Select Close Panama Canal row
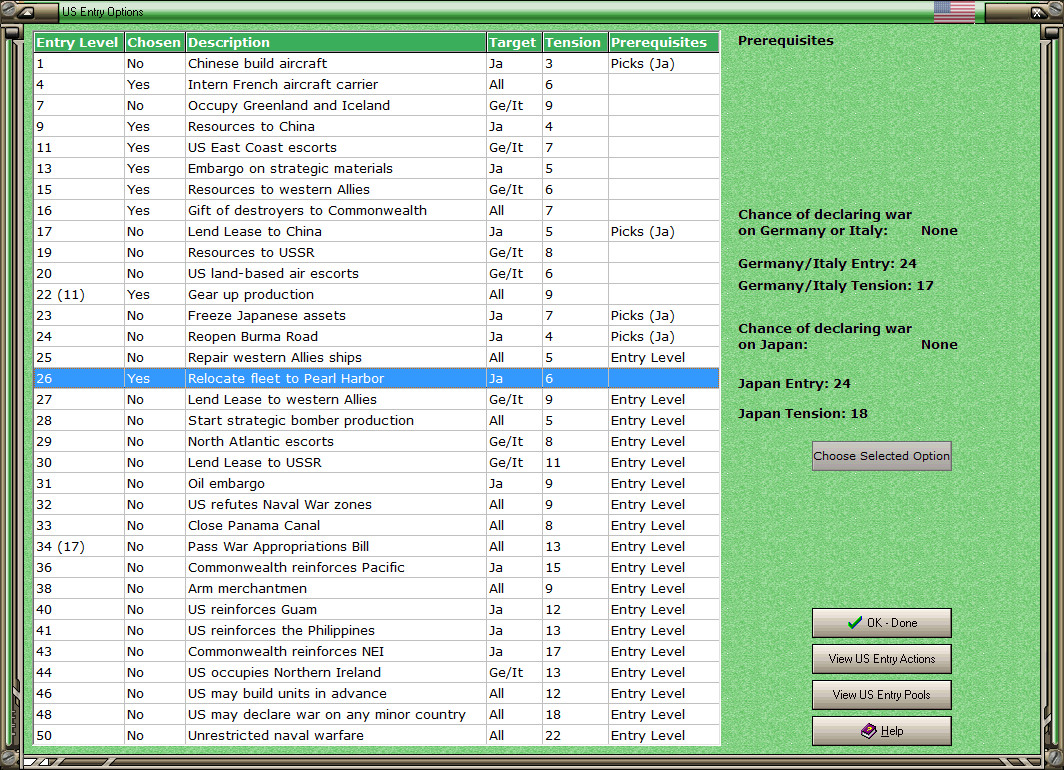Viewport: 1064px width, 770px height. point(377,526)
